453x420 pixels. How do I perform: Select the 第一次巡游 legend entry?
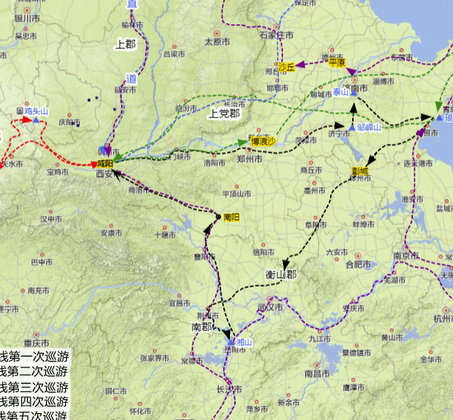pos(35,357)
